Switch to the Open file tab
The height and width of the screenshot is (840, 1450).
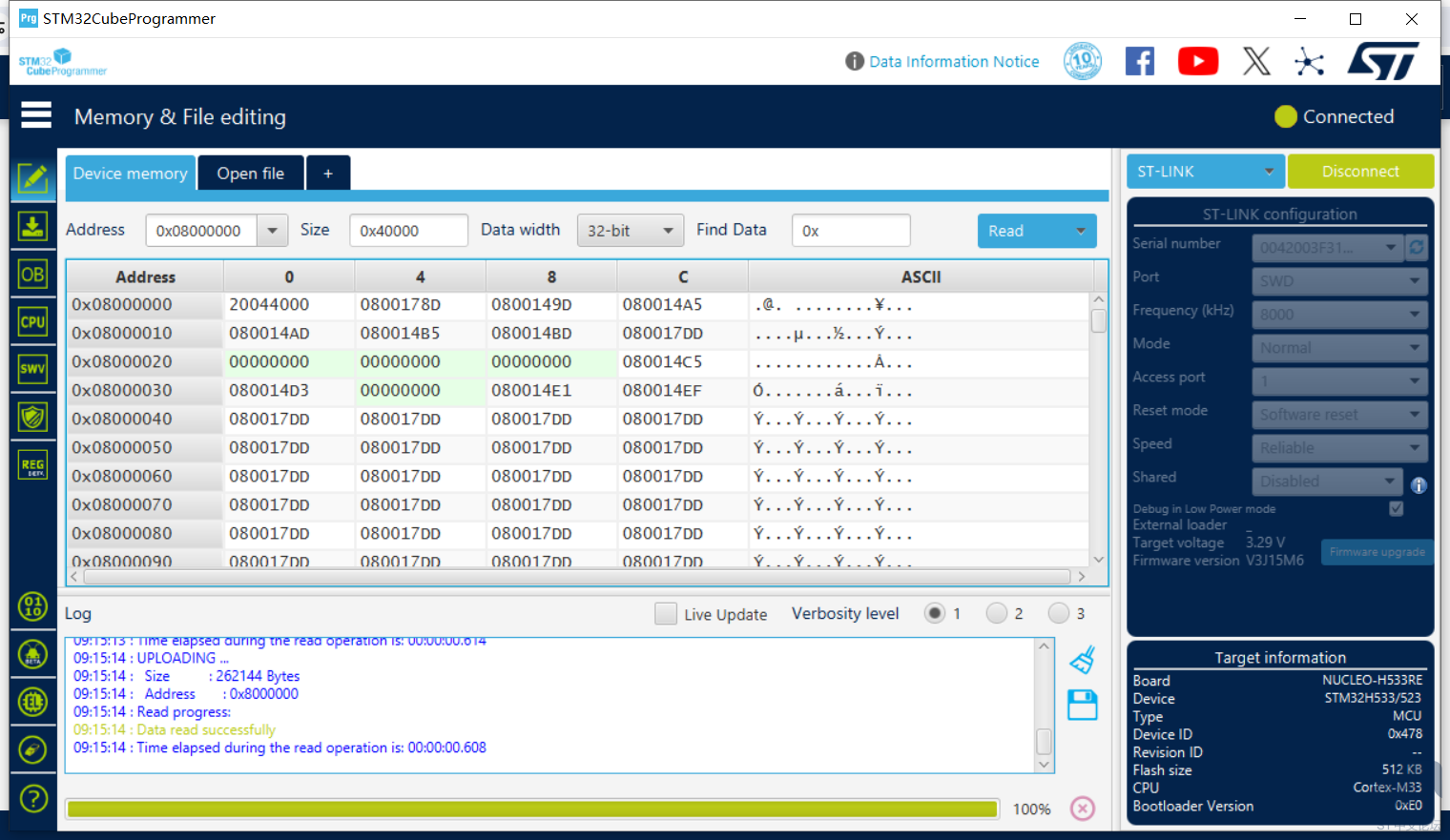(x=251, y=174)
